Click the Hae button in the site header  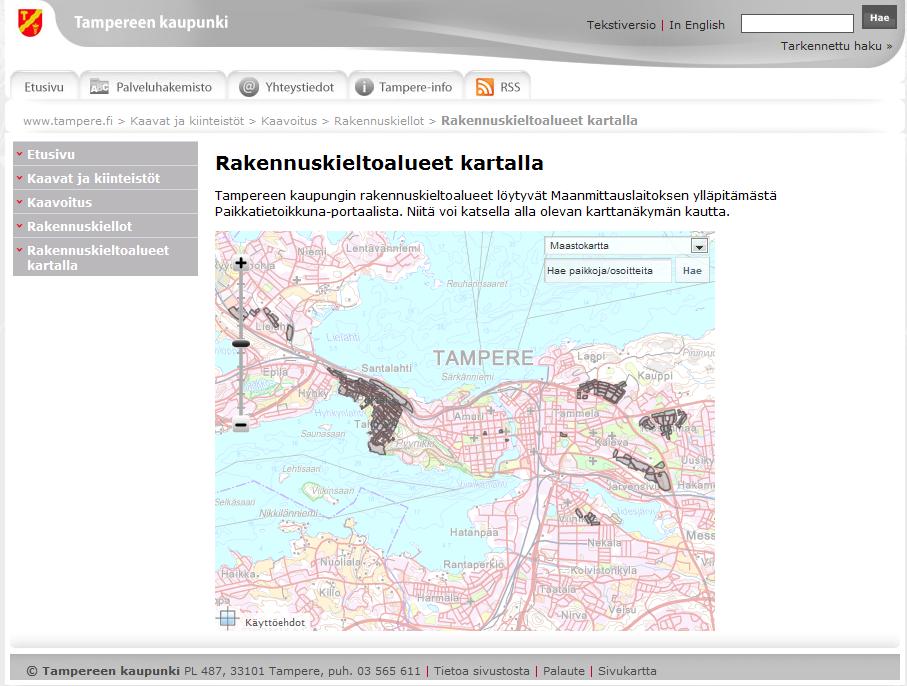coord(879,18)
